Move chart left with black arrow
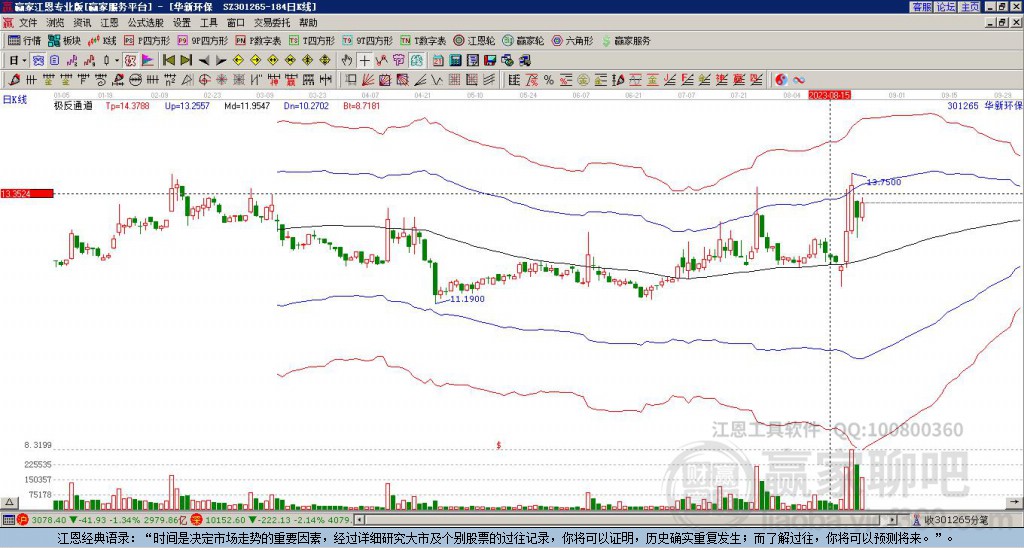Image resolution: width=1024 pixels, height=548 pixels. click(x=203, y=61)
